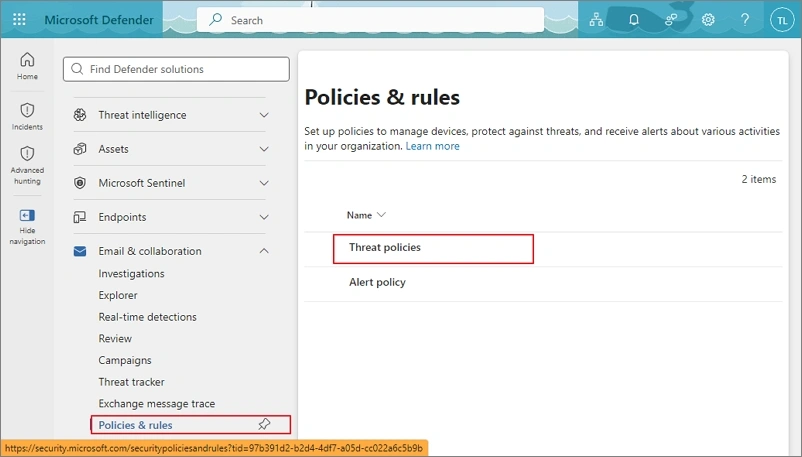Open Threat tracker
The width and height of the screenshot is (802, 457).
tap(131, 382)
